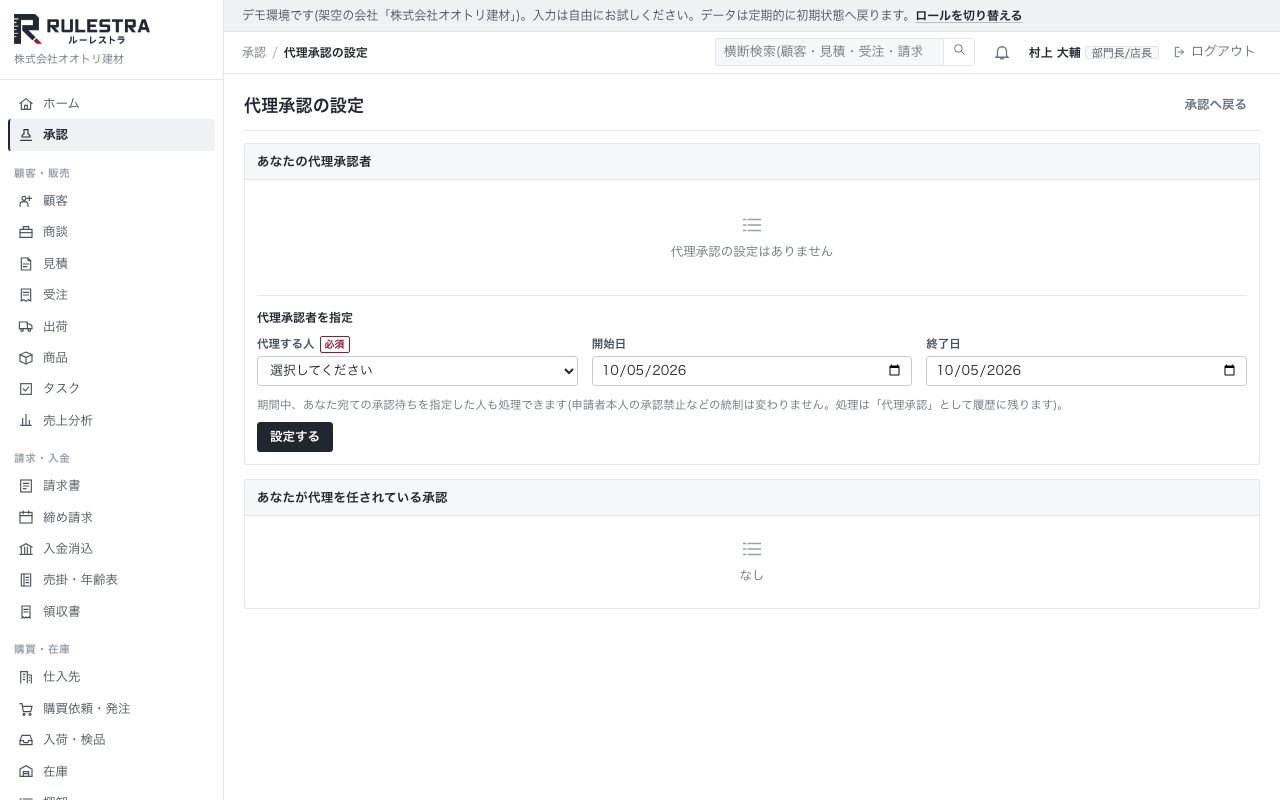
Task: Click 代理承認の設定はありません message
Action: point(752,252)
